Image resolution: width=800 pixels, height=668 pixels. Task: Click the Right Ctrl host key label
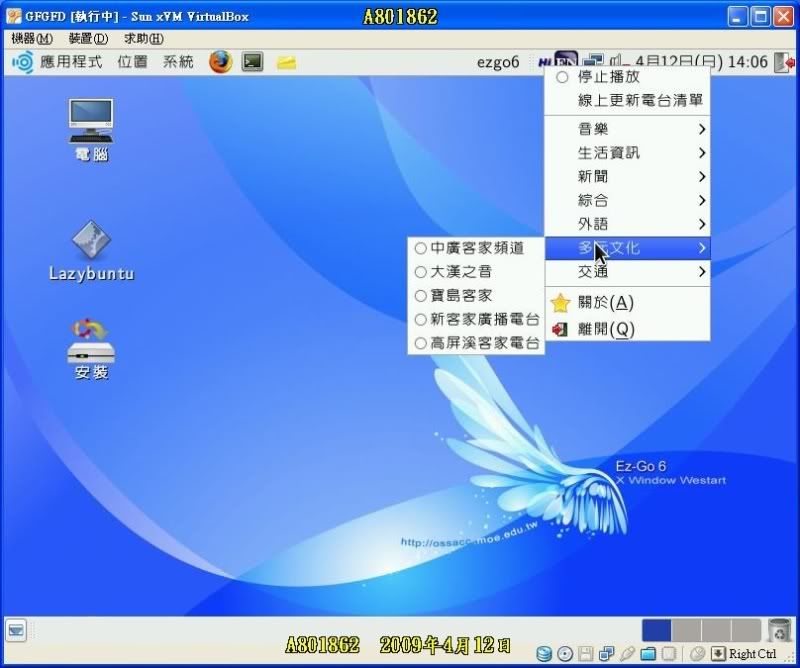pos(753,654)
